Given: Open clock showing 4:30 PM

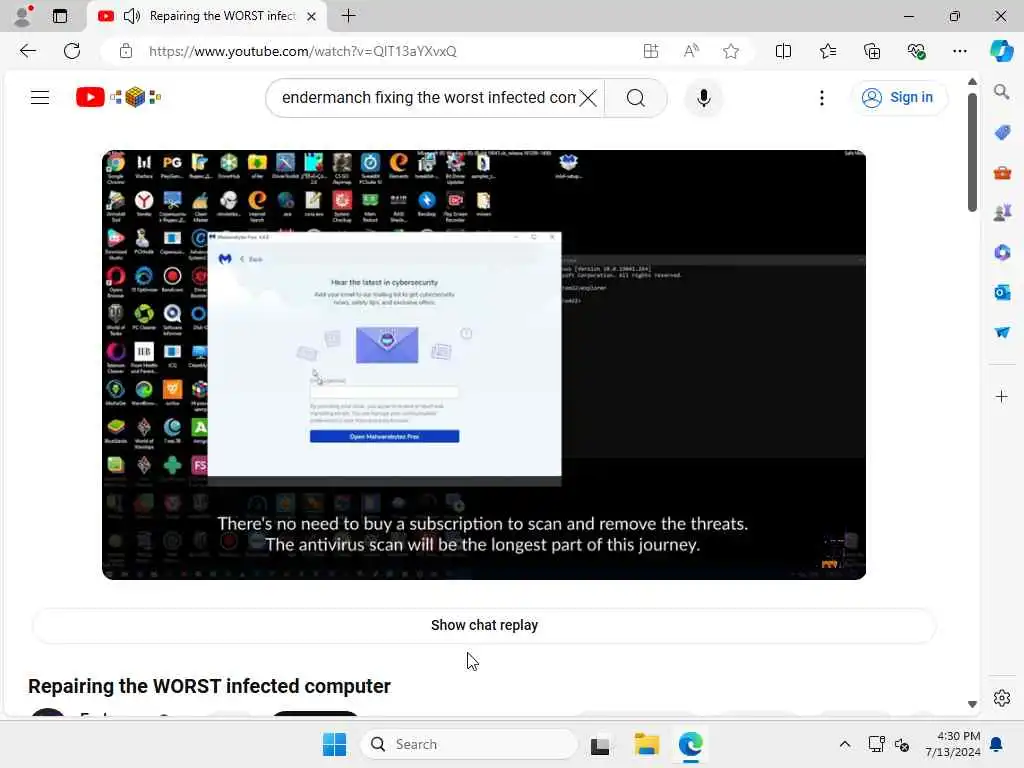Looking at the screenshot, I should pyautogui.click(x=952, y=744).
